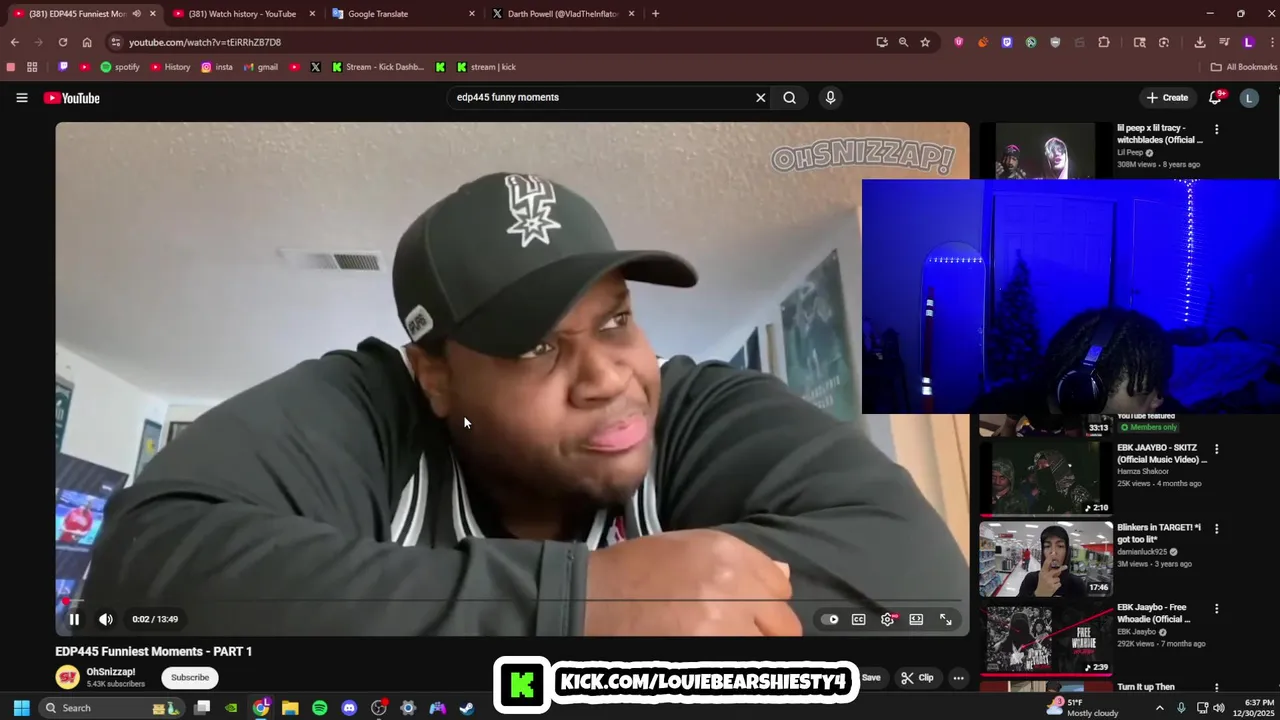Viewport: 1280px width, 720px height.
Task: Open the OhSnizzap! channel name link
Action: click(111, 672)
